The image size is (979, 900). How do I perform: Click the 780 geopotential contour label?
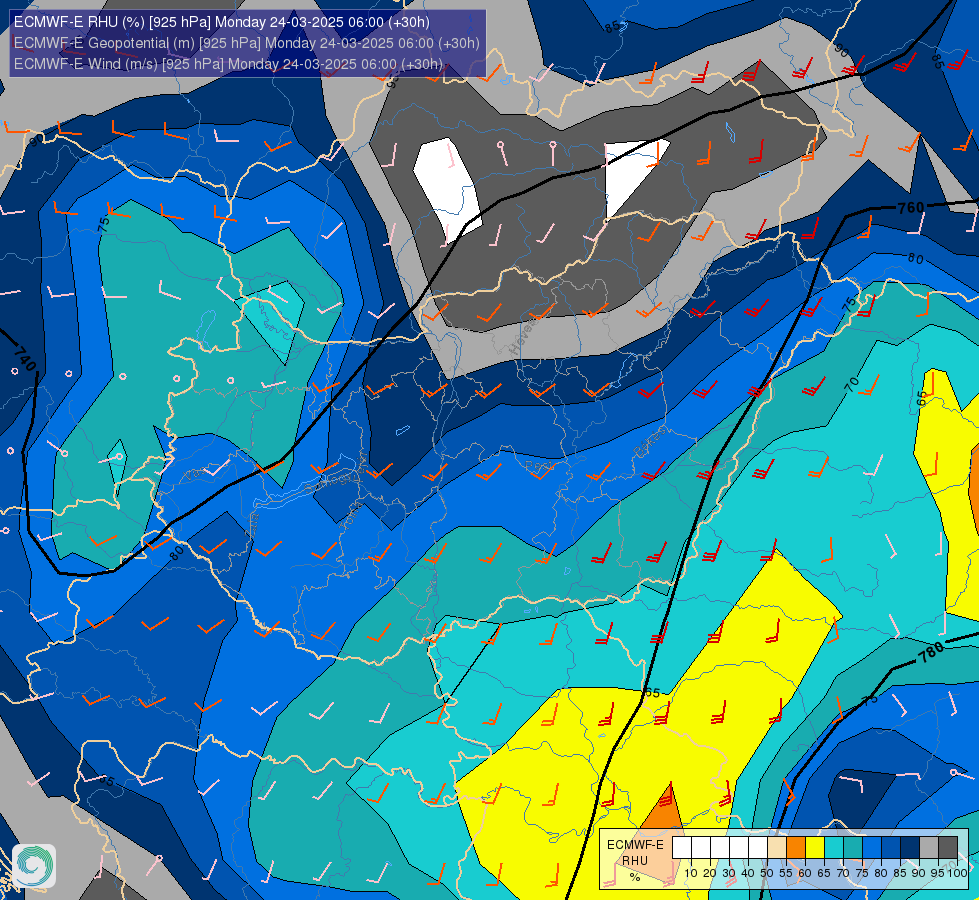pos(931,653)
